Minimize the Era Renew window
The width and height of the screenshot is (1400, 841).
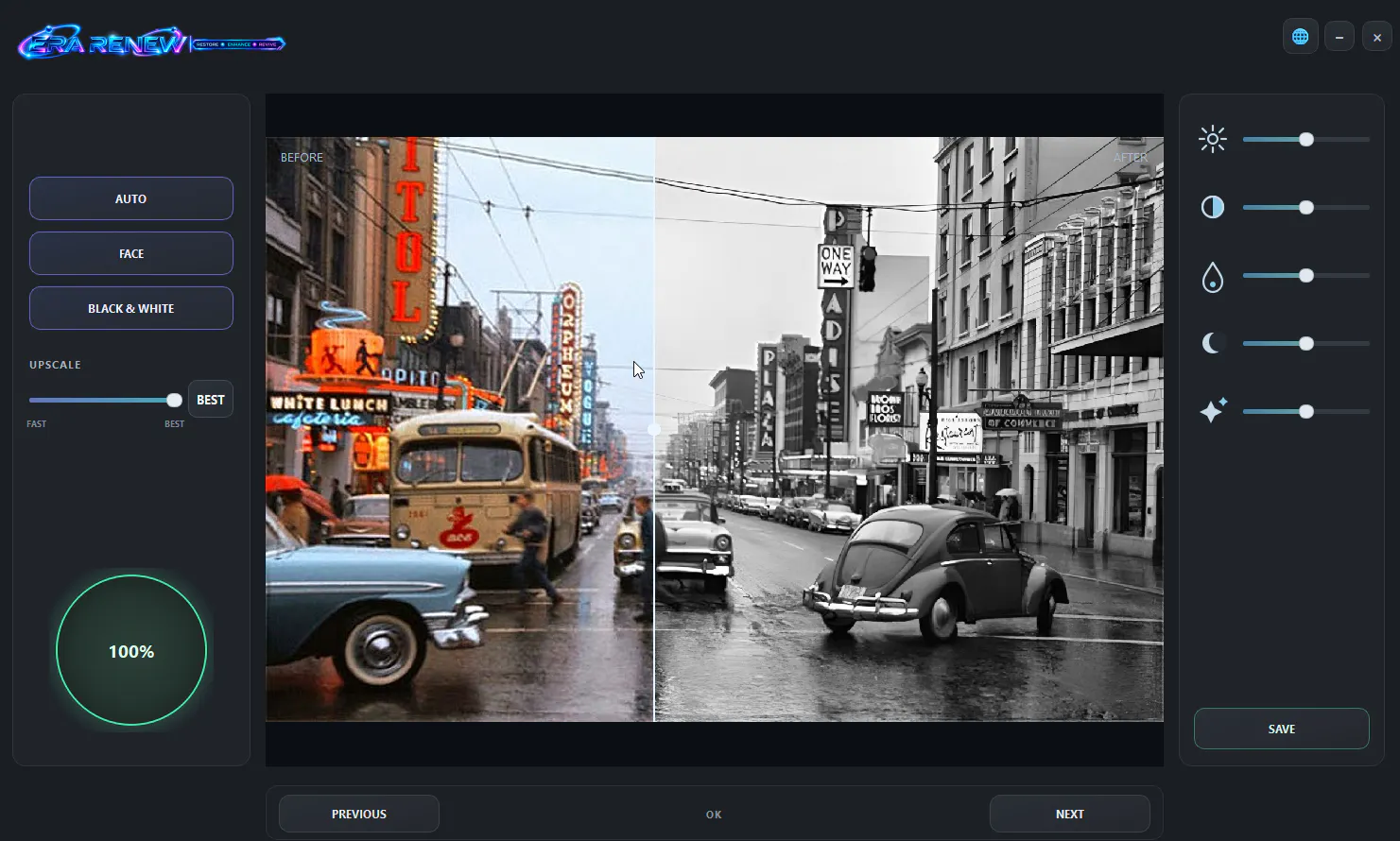[x=1340, y=37]
